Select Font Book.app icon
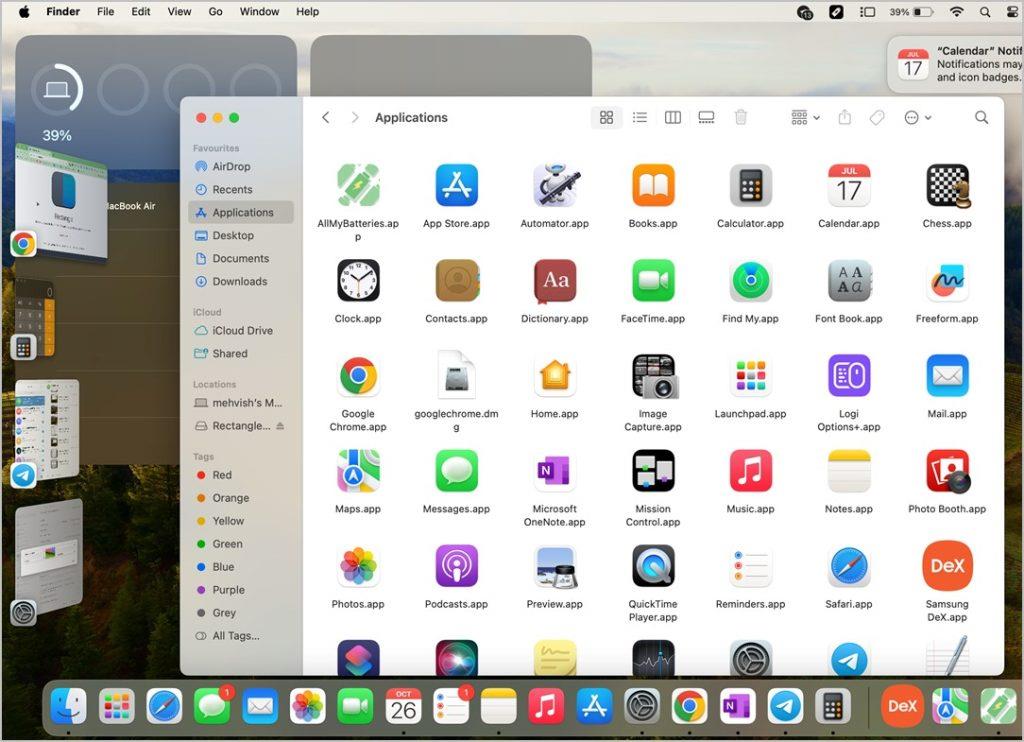 pyautogui.click(x=849, y=281)
